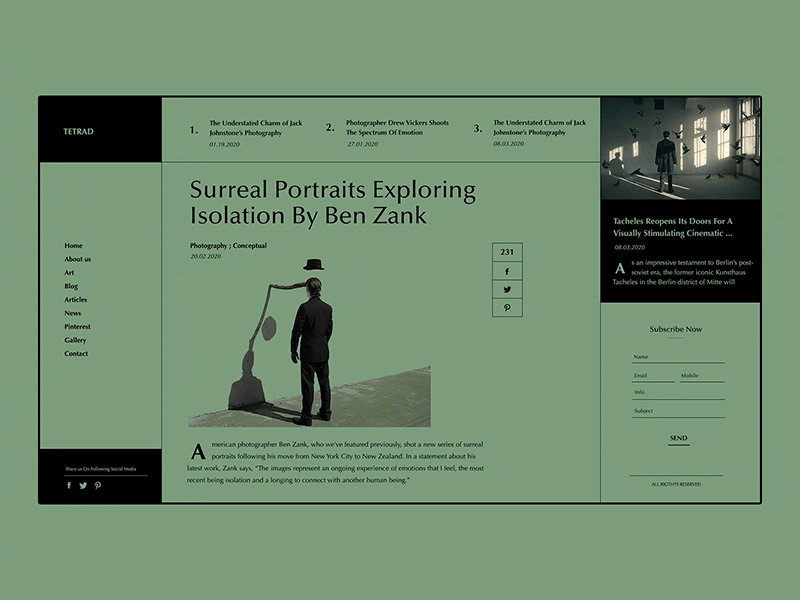
Task: Open top article number 3 dated 08.03.2020
Action: tap(530, 133)
